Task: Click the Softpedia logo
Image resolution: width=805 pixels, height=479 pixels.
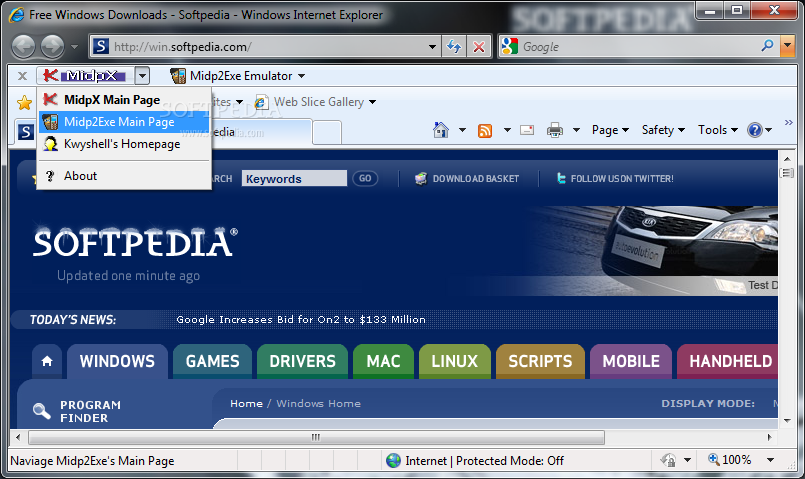Action: 135,243
